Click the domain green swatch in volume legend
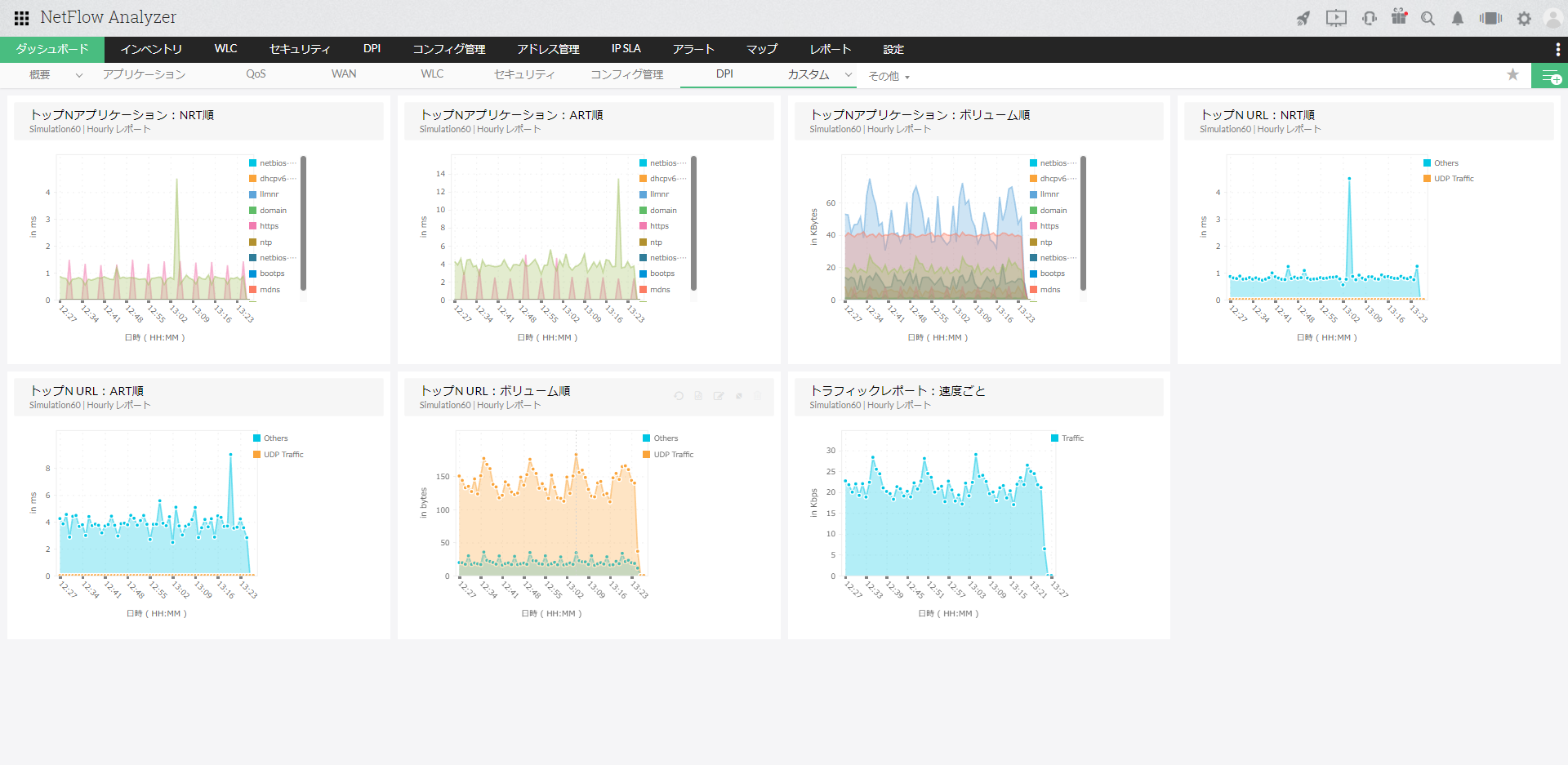 (1034, 211)
